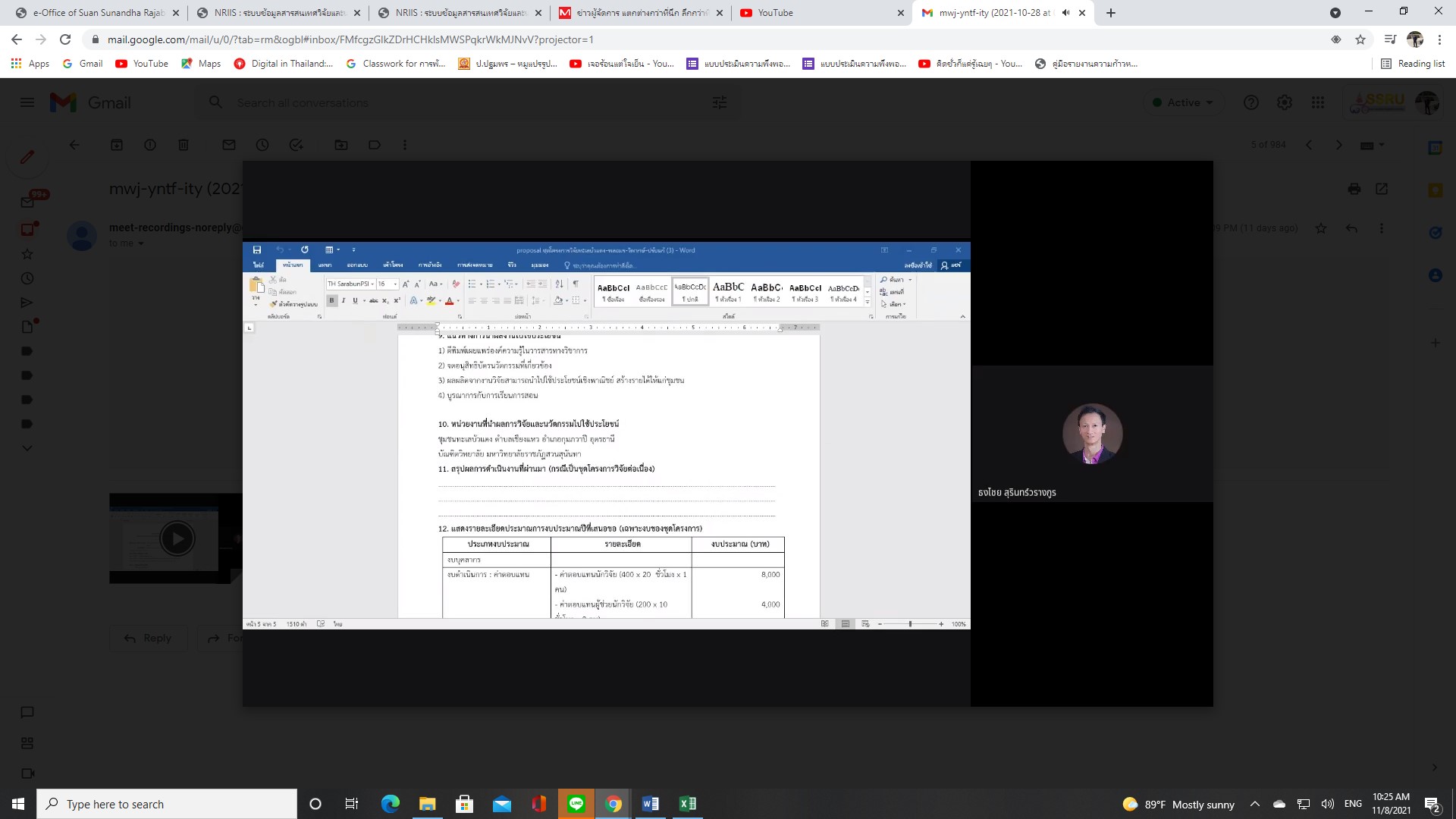The height and width of the screenshot is (819, 1456).
Task: Click the Gmail archive icon
Action: coord(117,145)
